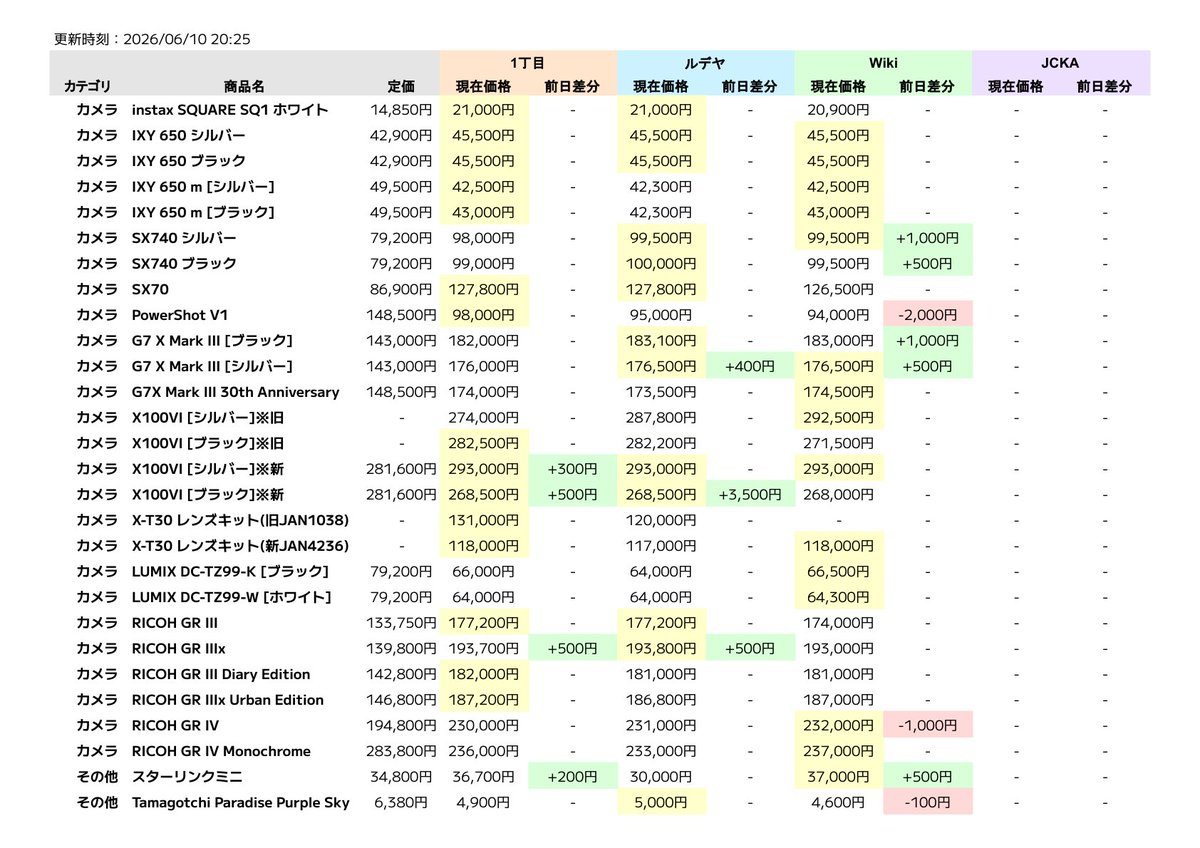
Task: Click the 117,000円 ルデヤ price cell
Action: click(661, 545)
